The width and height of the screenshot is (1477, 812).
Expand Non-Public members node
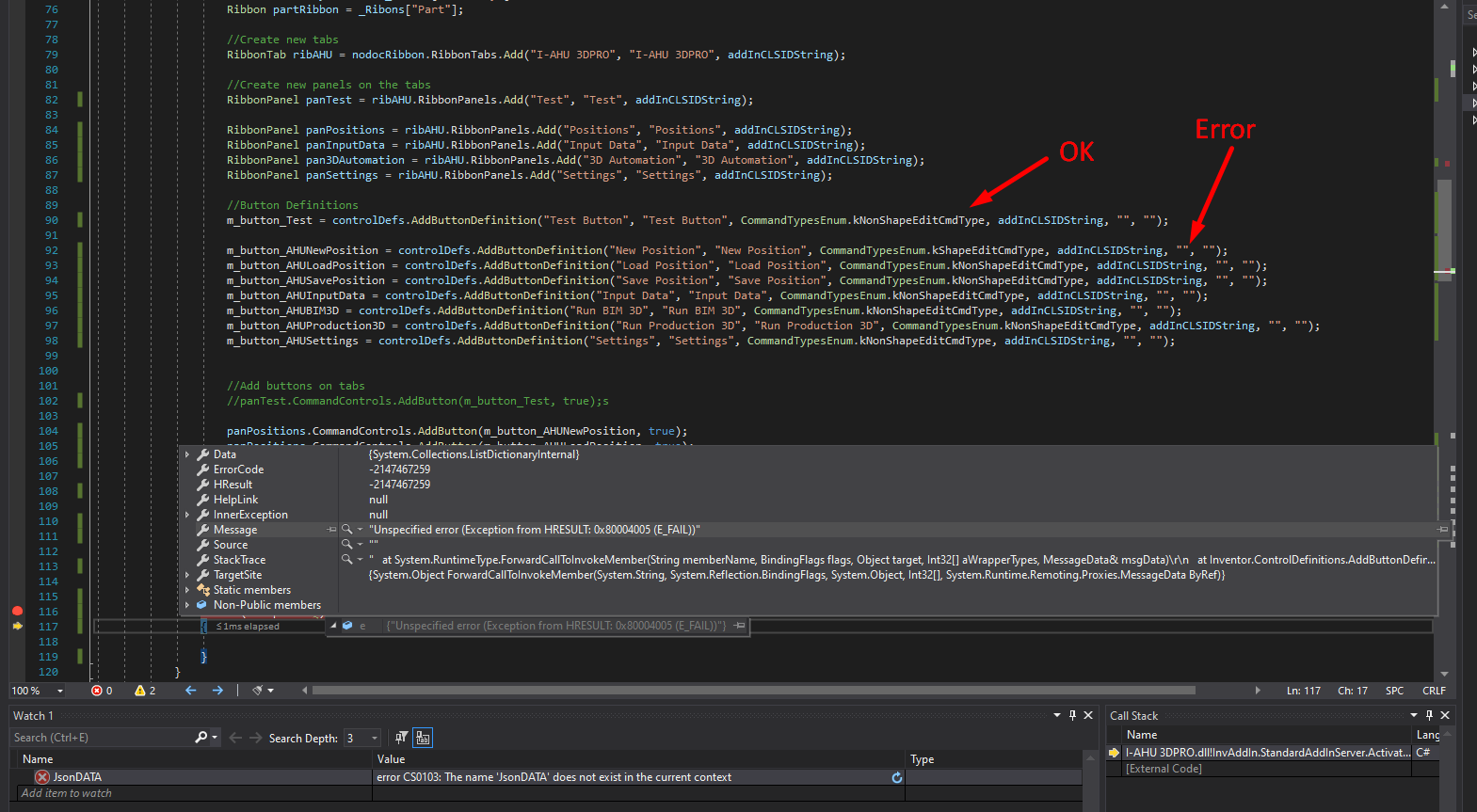(x=187, y=605)
